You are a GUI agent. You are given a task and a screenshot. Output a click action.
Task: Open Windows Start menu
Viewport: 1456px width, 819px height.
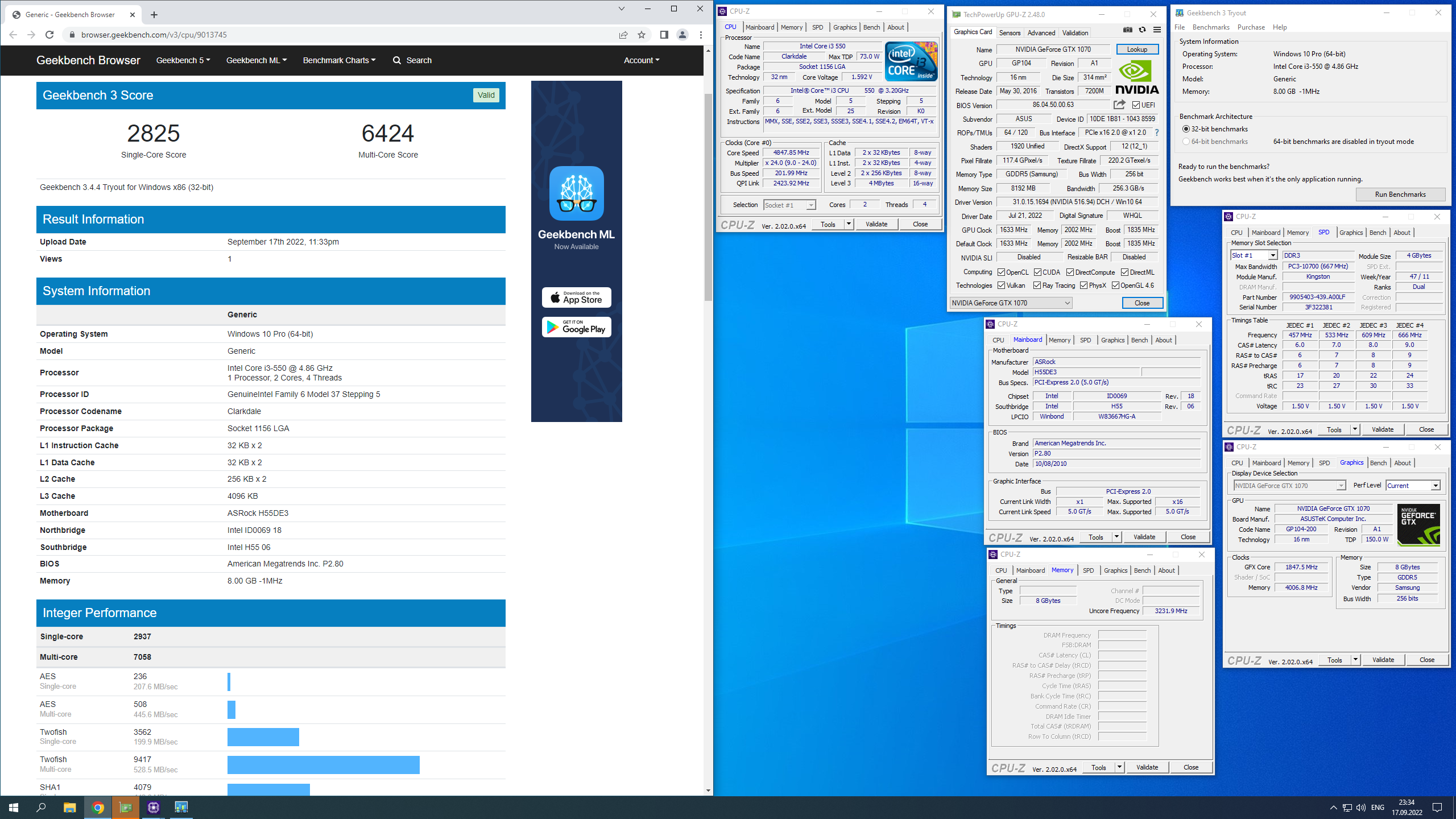[14, 808]
